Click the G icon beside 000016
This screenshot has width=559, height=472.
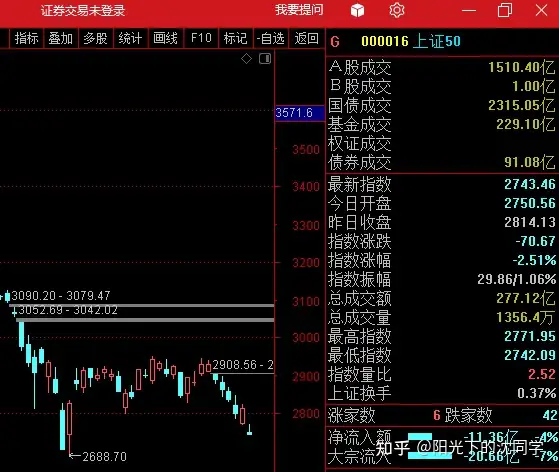tap(335, 42)
